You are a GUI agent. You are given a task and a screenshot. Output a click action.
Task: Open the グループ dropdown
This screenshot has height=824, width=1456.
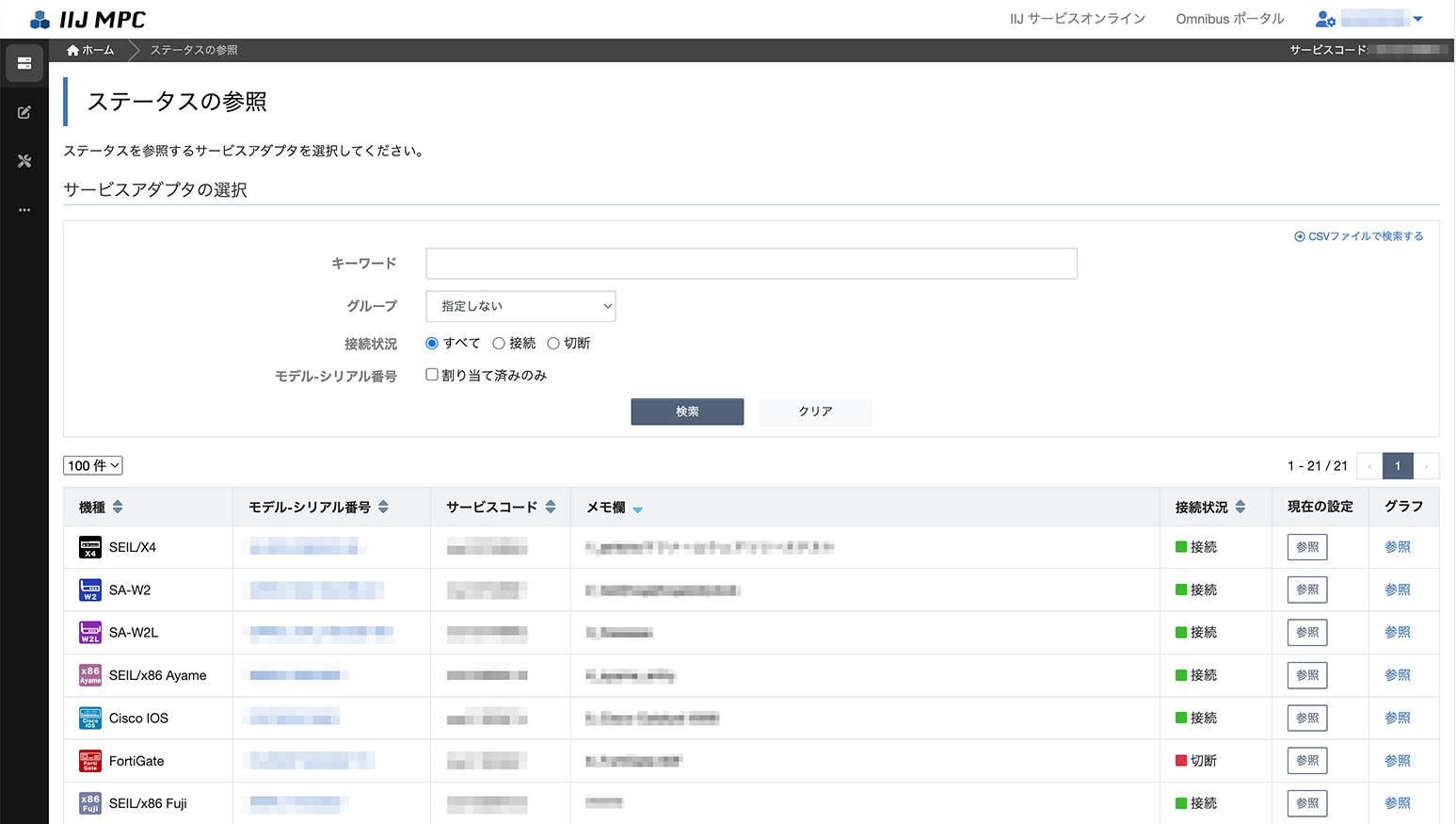[520, 306]
